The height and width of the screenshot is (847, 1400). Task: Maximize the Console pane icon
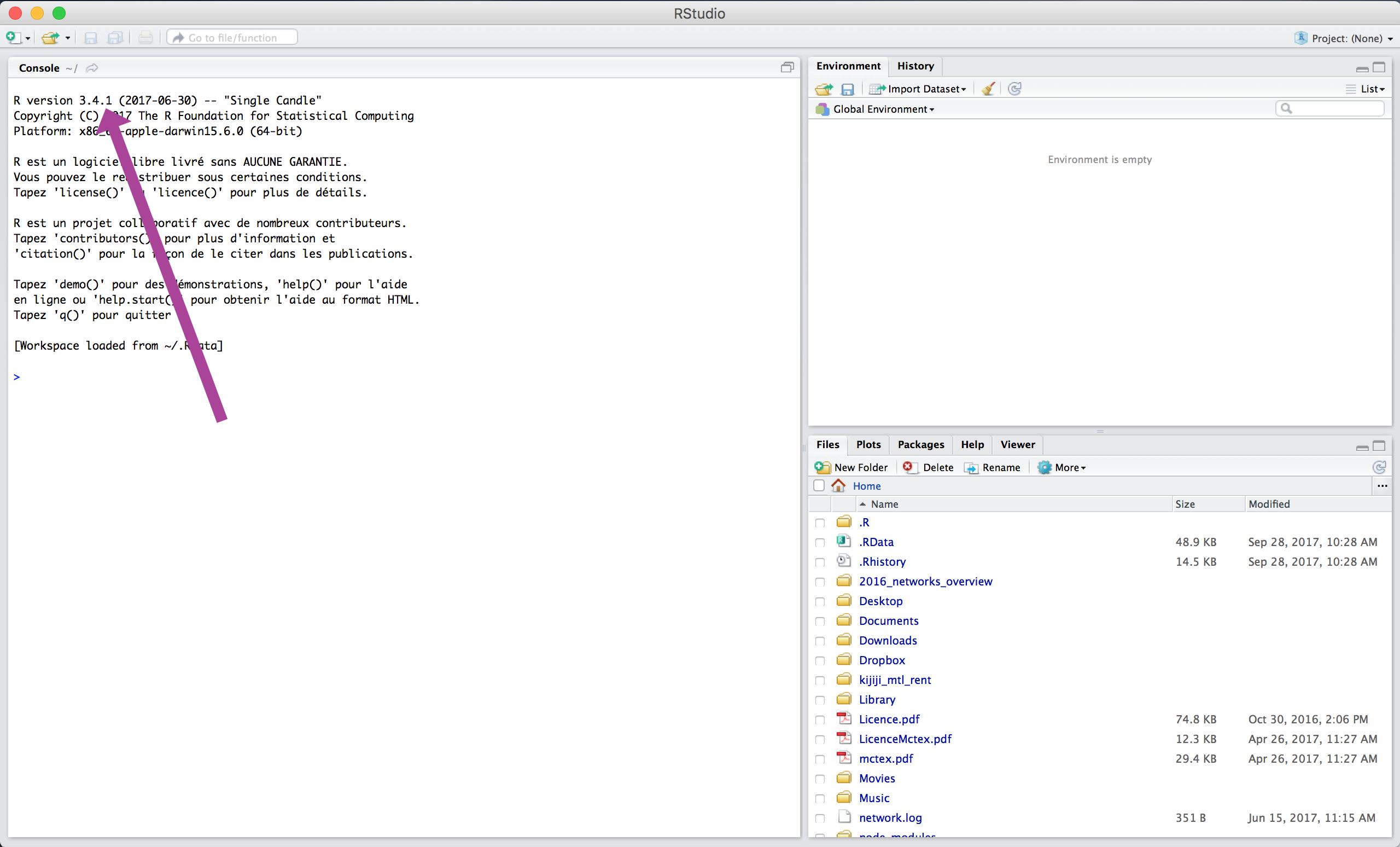point(787,68)
